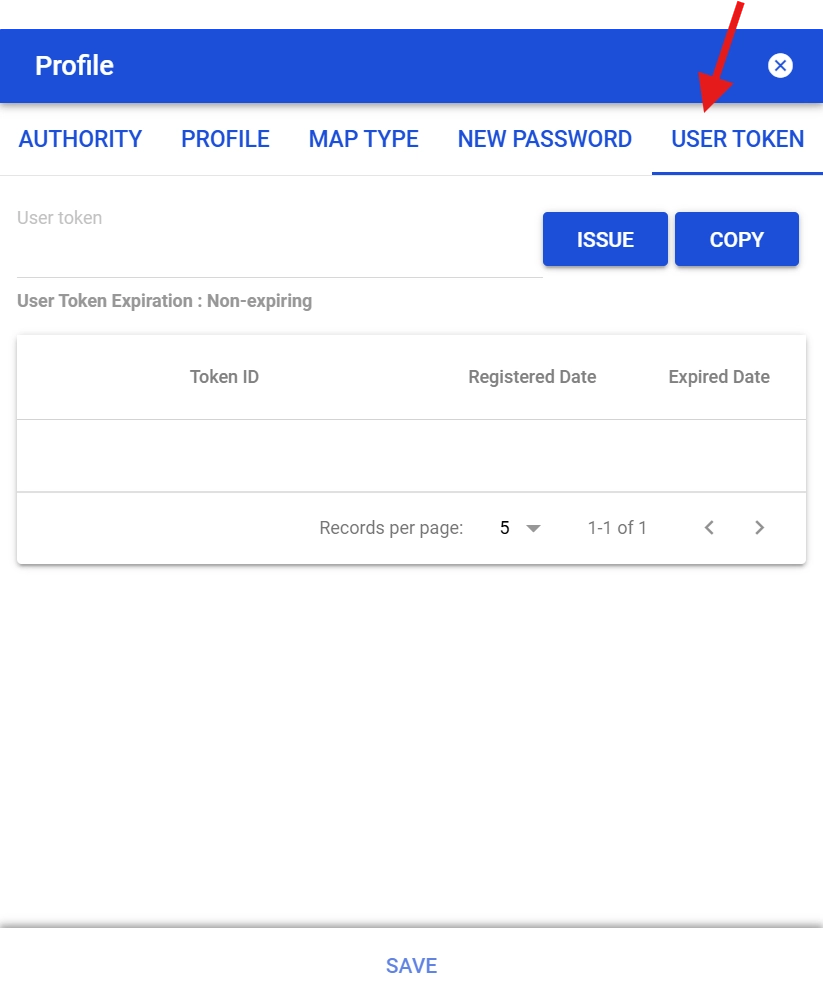Image resolution: width=823 pixels, height=999 pixels.
Task: Save the profile with SAVE
Action: click(411, 966)
